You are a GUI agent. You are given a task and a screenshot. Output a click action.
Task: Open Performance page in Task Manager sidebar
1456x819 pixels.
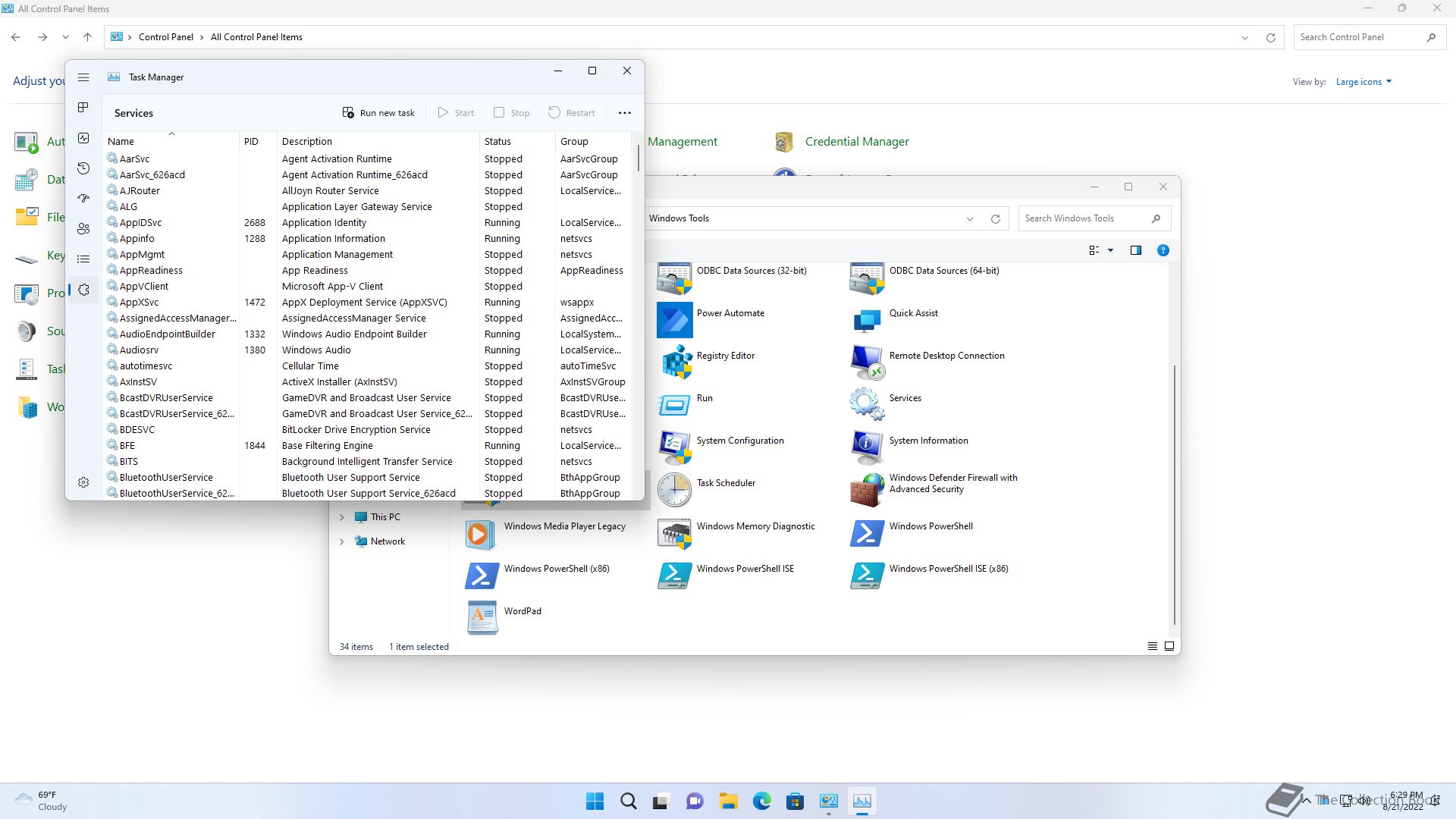pyautogui.click(x=83, y=138)
